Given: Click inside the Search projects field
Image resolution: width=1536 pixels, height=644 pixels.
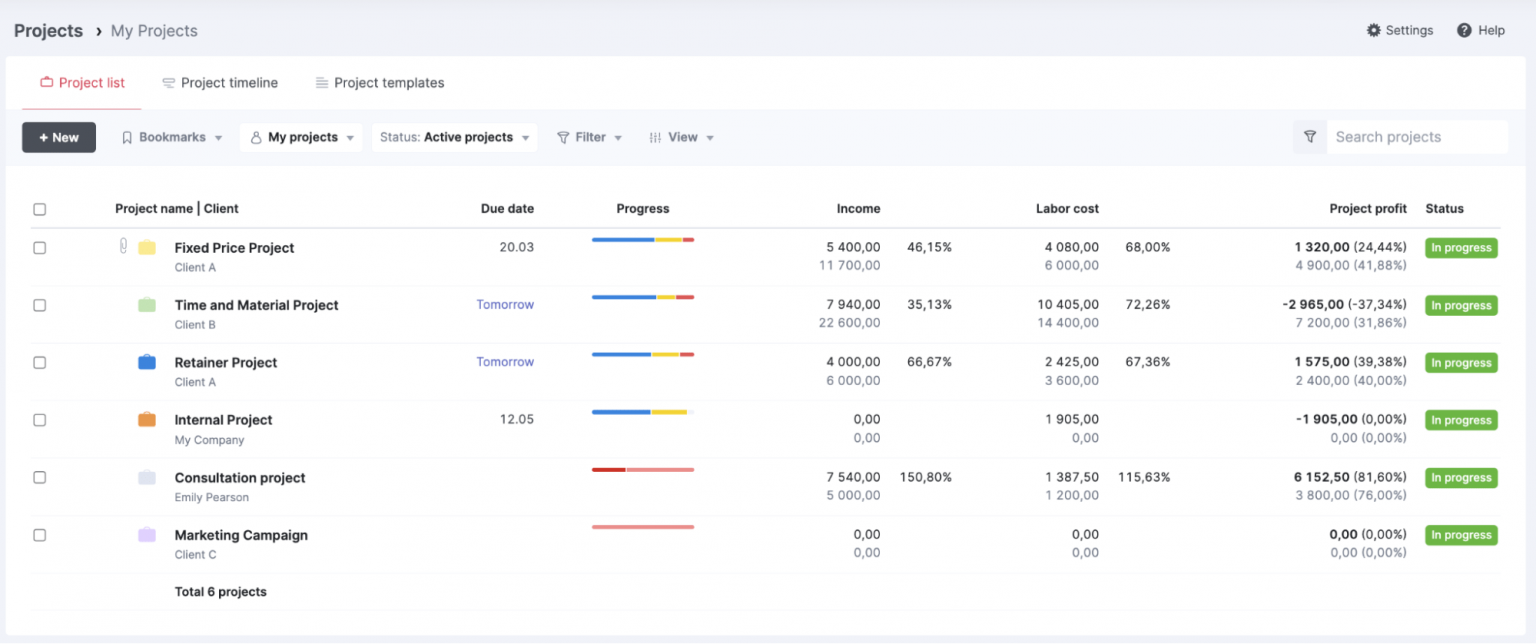Looking at the screenshot, I should tap(1418, 137).
